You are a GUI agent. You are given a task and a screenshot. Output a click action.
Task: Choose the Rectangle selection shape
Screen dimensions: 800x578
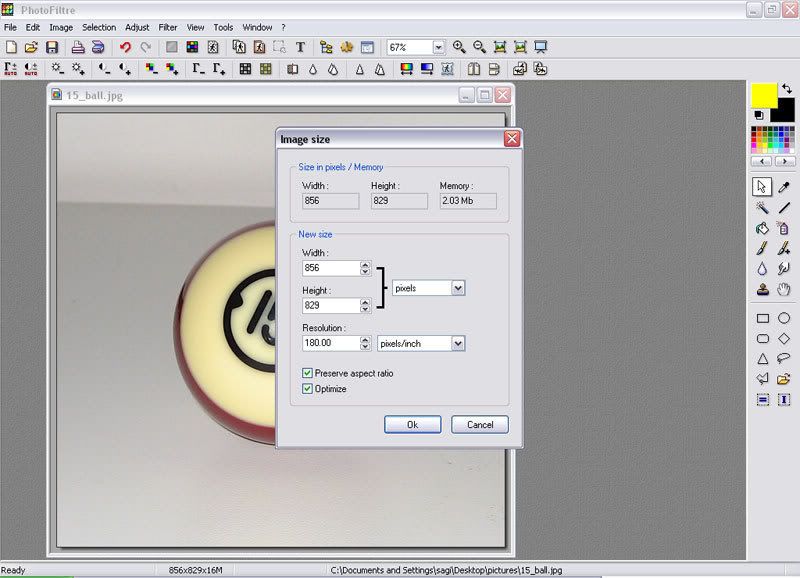[x=763, y=318]
